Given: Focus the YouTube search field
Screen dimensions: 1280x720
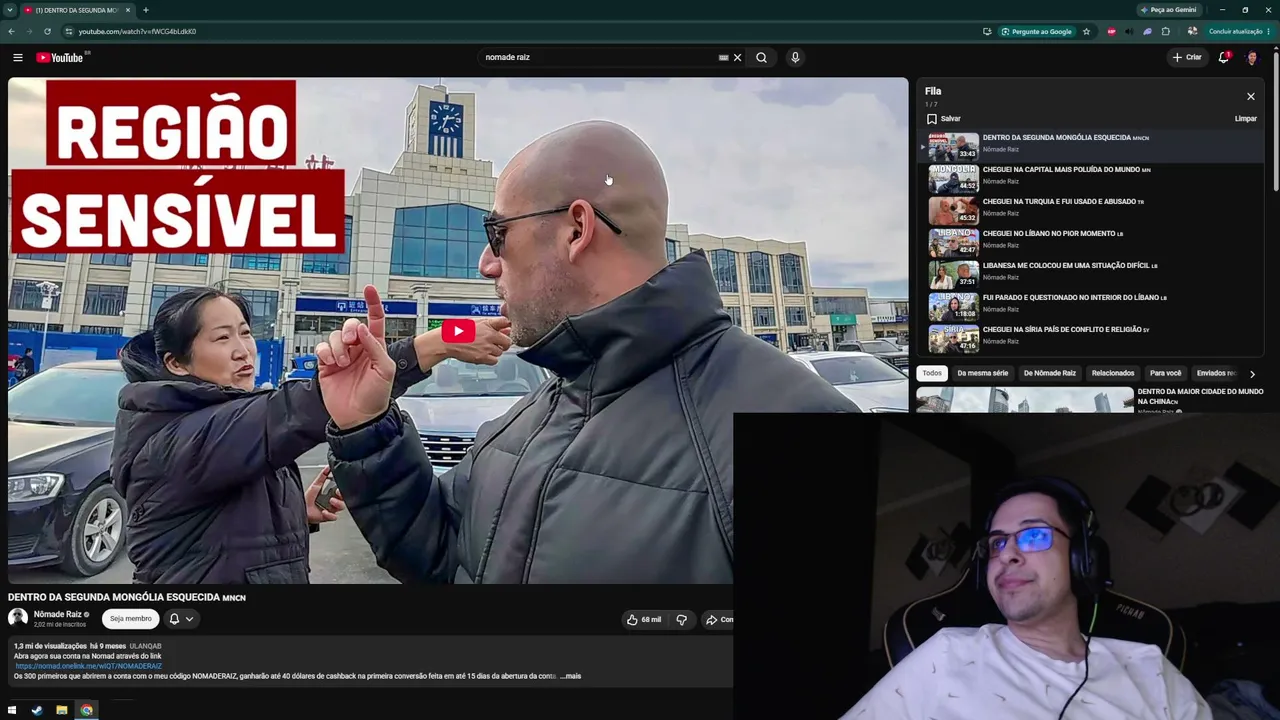Looking at the screenshot, I should 598,58.
